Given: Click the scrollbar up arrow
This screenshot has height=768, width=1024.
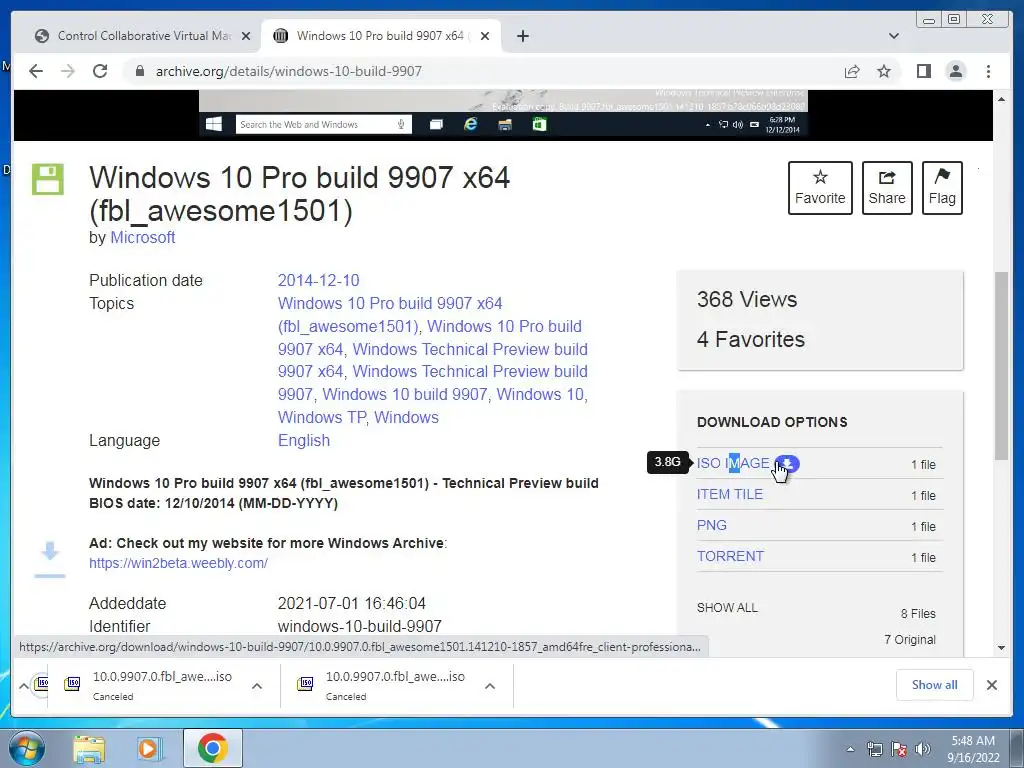Looking at the screenshot, I should coord(1001,99).
